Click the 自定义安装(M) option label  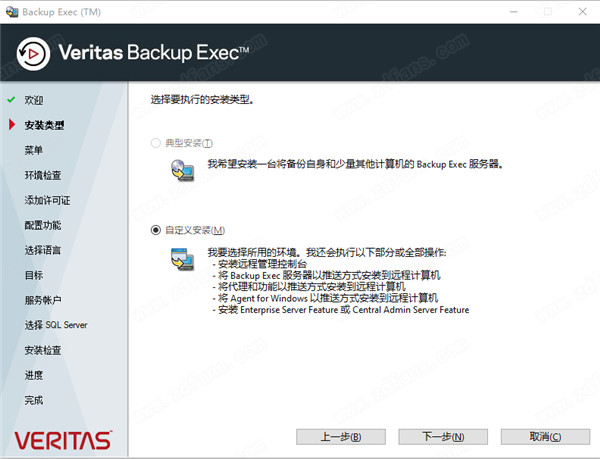195,230
